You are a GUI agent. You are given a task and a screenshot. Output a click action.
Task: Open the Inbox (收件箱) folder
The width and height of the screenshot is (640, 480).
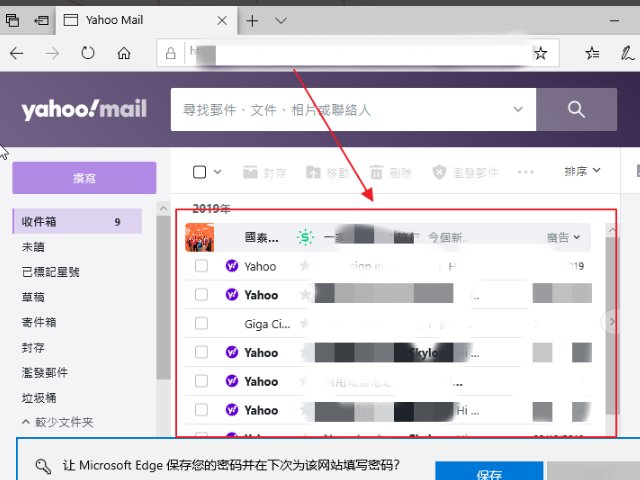(77, 221)
